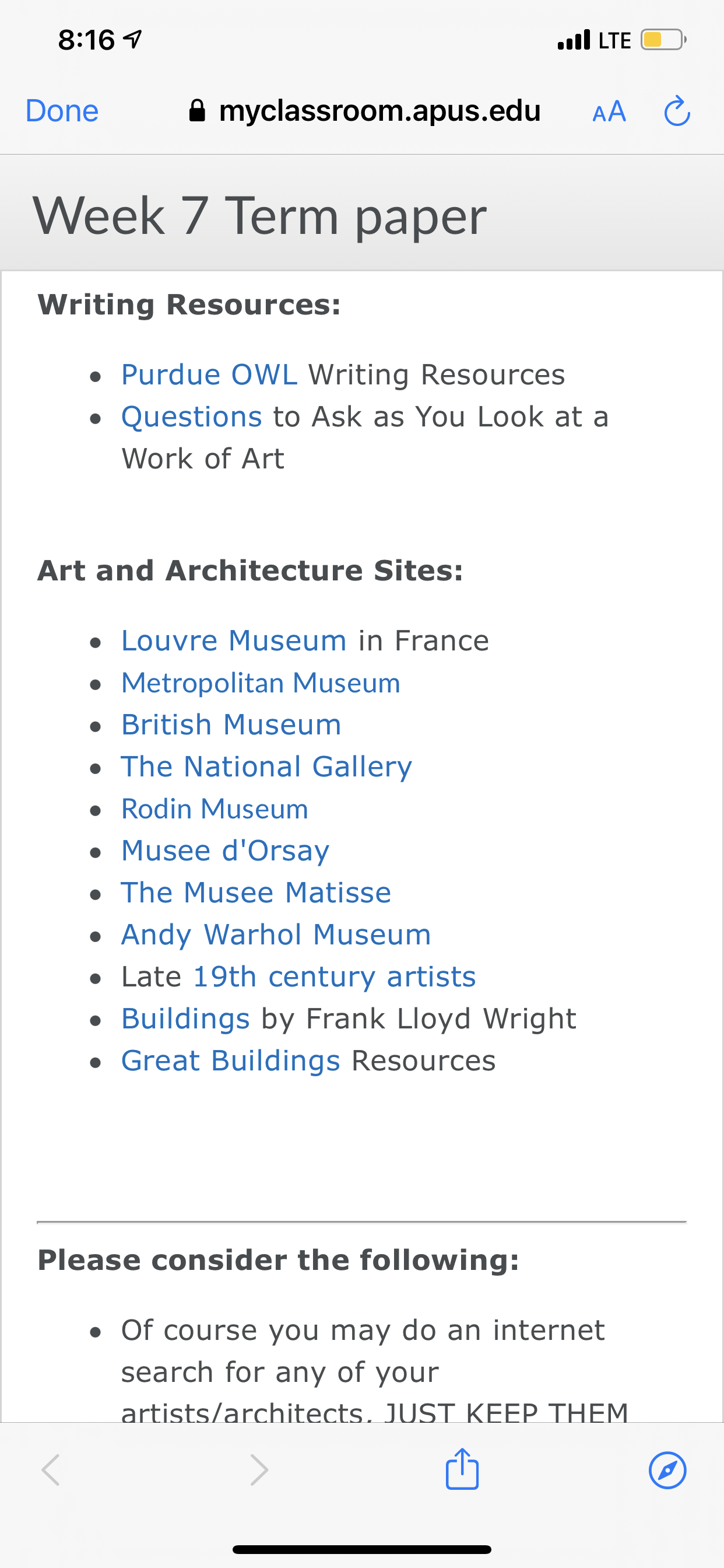Viewport: 724px width, 1568px height.
Task: Open the Purdue OWL link
Action: click(209, 374)
